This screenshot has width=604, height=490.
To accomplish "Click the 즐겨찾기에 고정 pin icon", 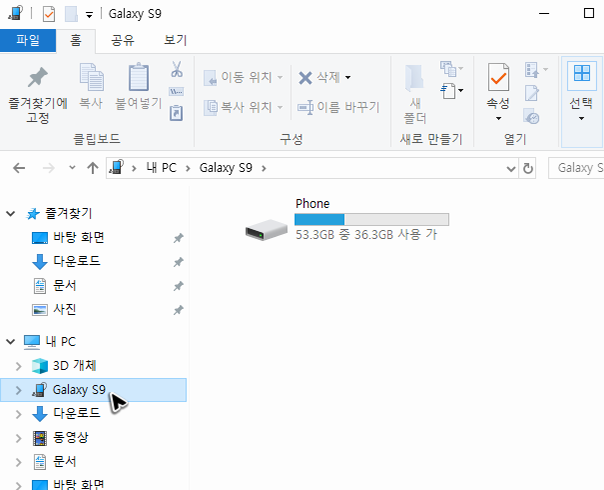I will 37,77.
